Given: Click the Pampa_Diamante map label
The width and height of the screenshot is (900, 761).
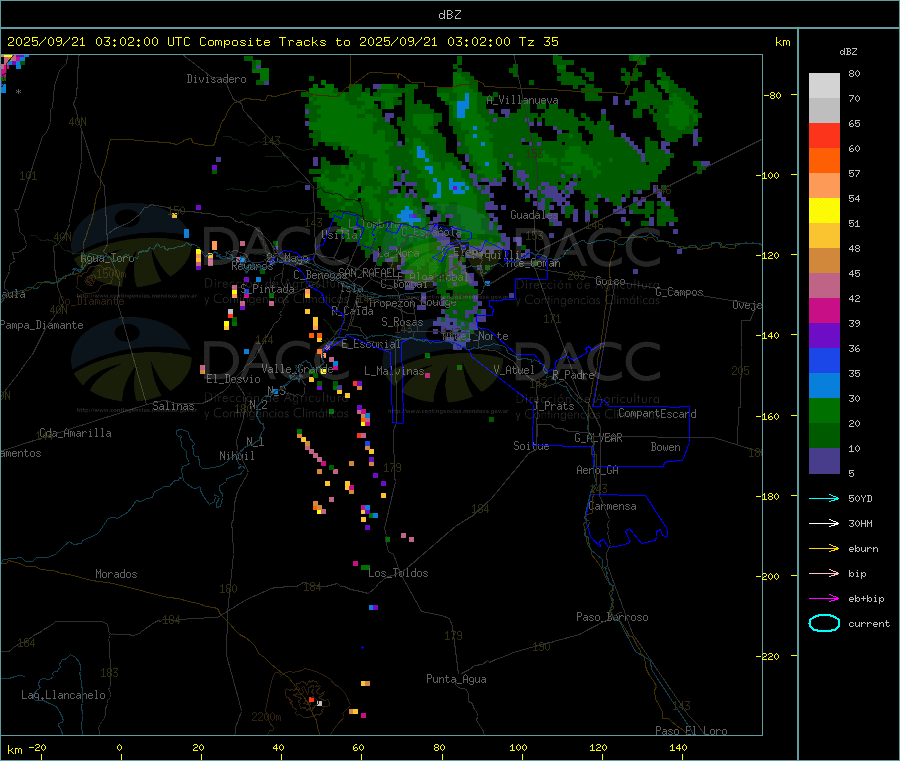Looking at the screenshot, I should tap(42, 325).
